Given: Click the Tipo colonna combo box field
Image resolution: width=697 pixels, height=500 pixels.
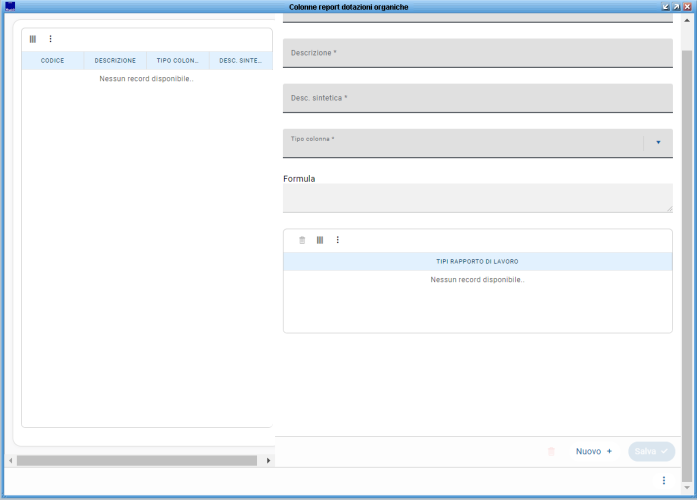Looking at the screenshot, I should coord(477,143).
